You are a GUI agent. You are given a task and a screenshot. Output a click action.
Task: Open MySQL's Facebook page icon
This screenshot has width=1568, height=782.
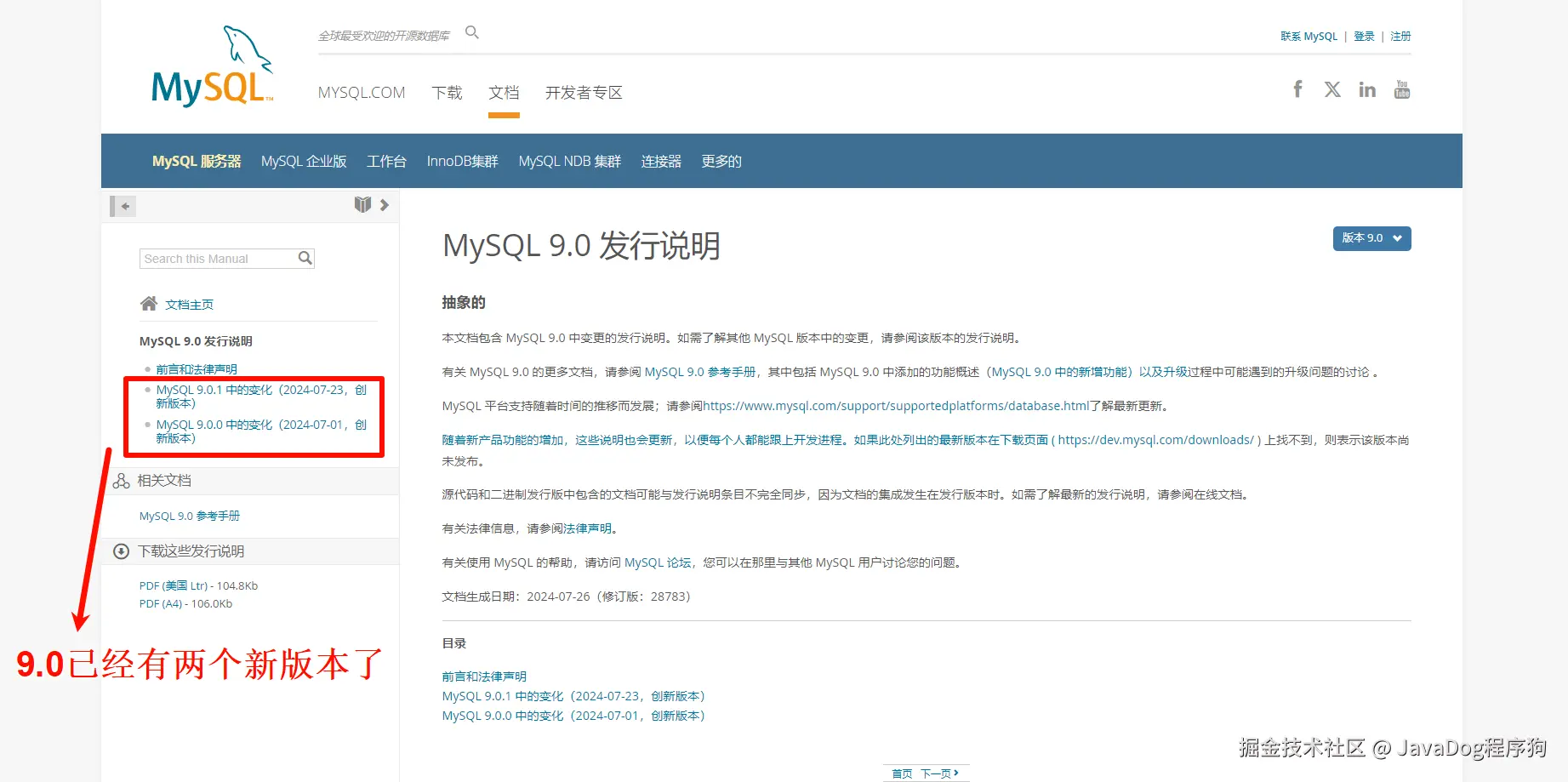[x=1297, y=89]
